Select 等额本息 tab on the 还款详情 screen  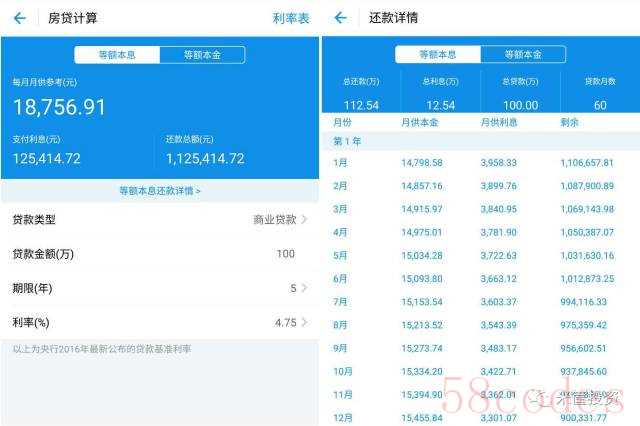click(438, 54)
